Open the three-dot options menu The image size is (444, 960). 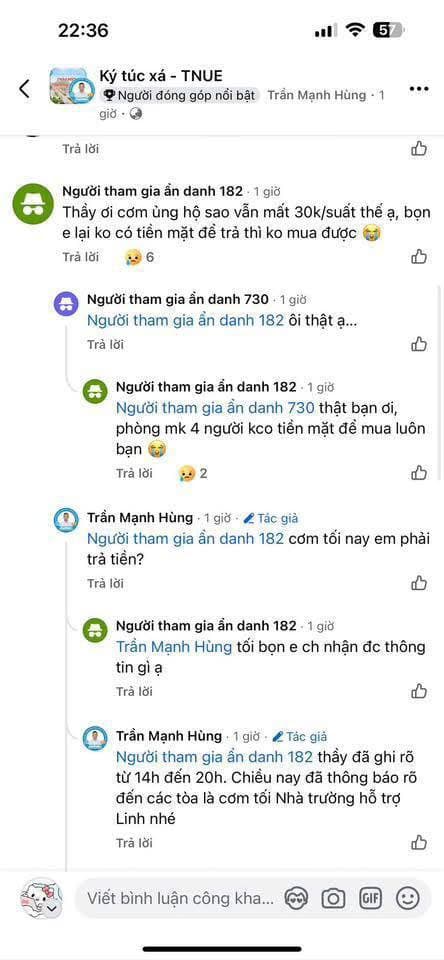(419, 89)
